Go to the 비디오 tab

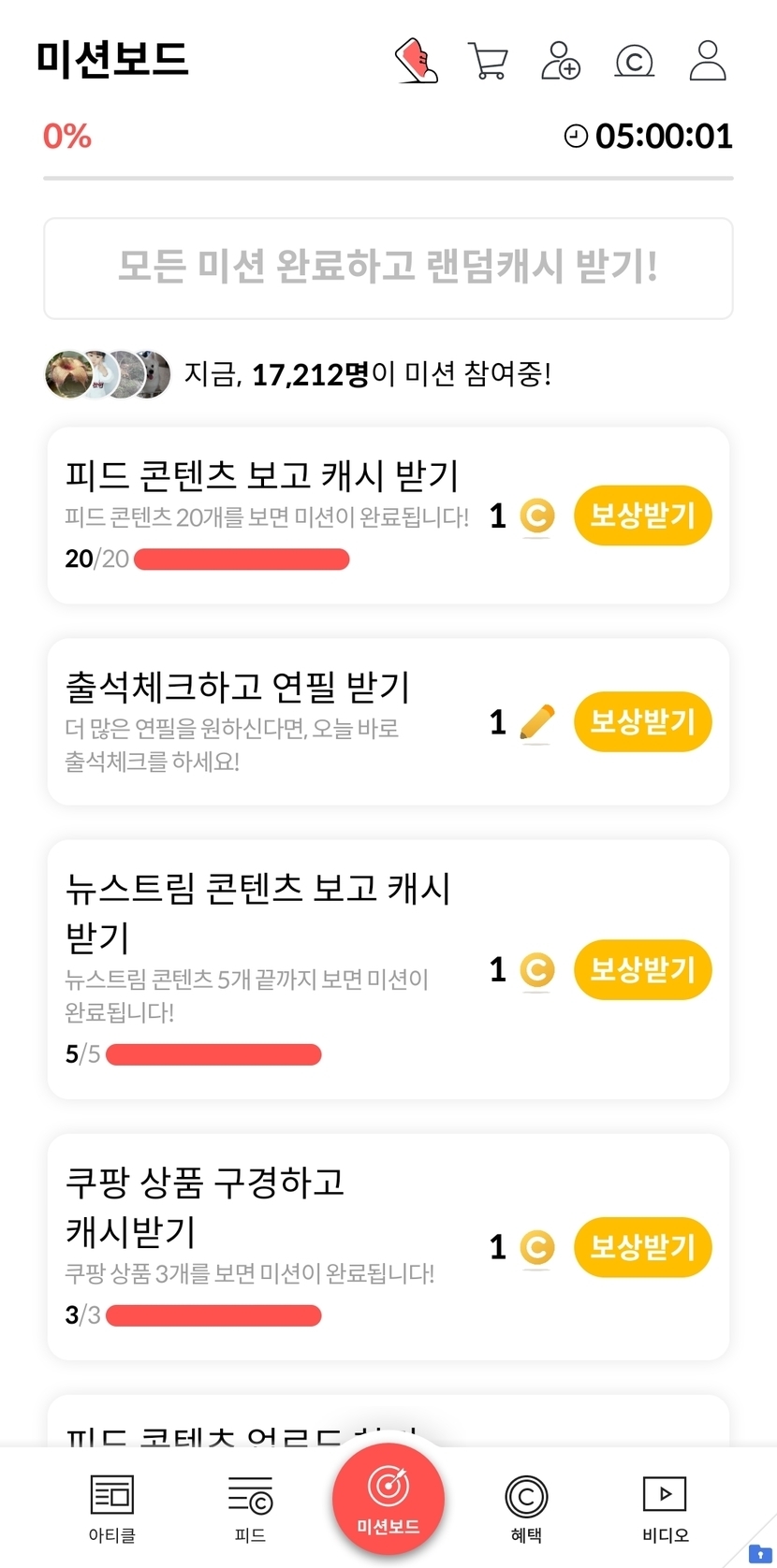(665, 1506)
